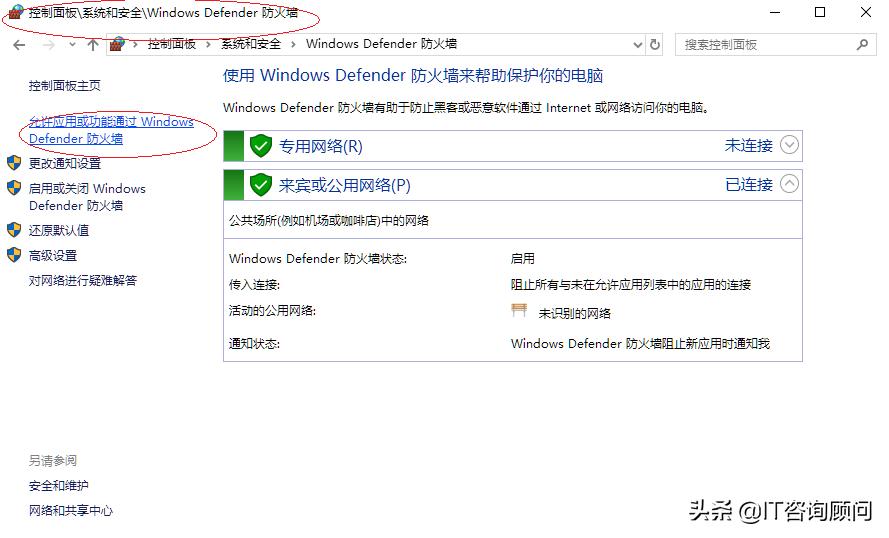Viewport: 889px width, 538px height.
Task: Click the 来宾或公用网络(P) heading
Action: 345,185
